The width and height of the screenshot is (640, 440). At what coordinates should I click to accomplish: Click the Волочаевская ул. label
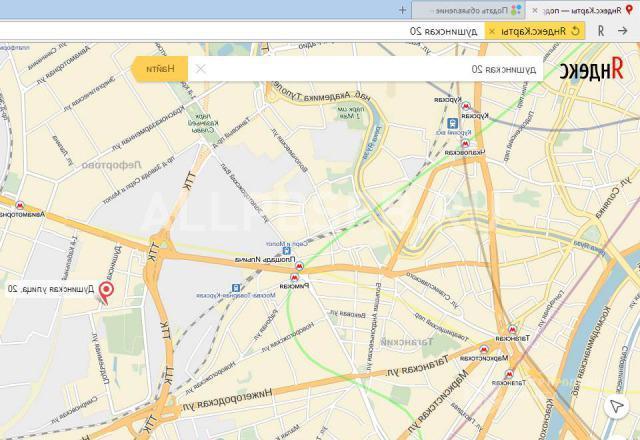coord(289,149)
